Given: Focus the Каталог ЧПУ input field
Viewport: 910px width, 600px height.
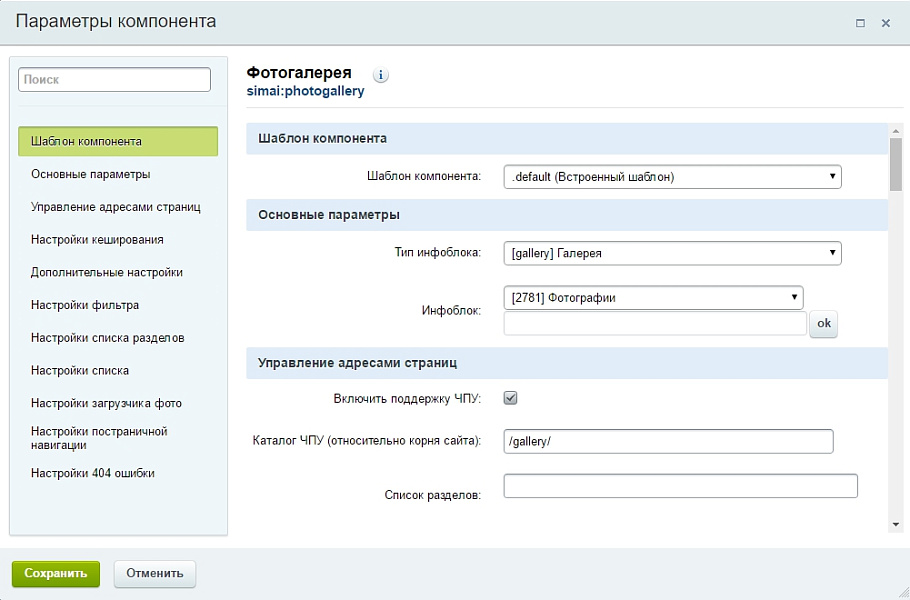Looking at the screenshot, I should (668, 441).
